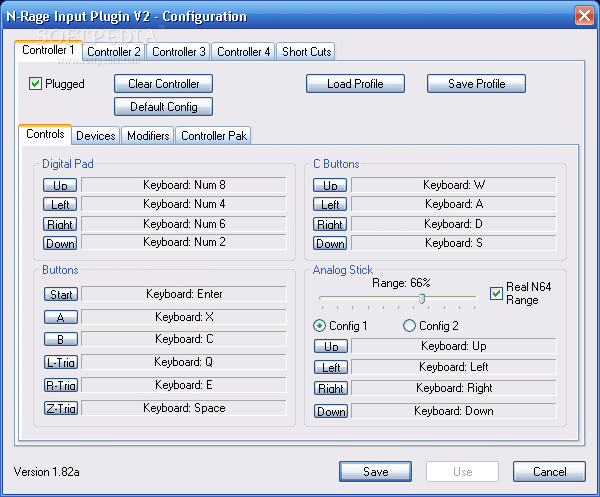The image size is (600, 497).
Task: Click the Start assignment button
Action: tap(61, 294)
